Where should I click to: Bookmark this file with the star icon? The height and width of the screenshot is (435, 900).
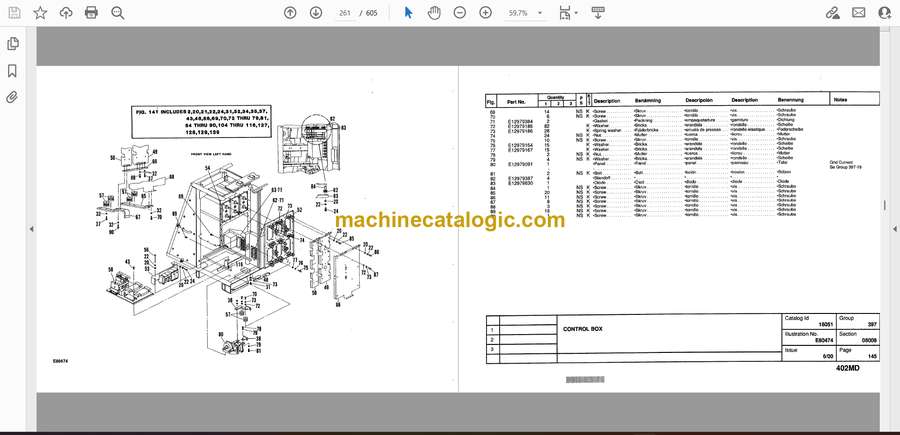(40, 13)
